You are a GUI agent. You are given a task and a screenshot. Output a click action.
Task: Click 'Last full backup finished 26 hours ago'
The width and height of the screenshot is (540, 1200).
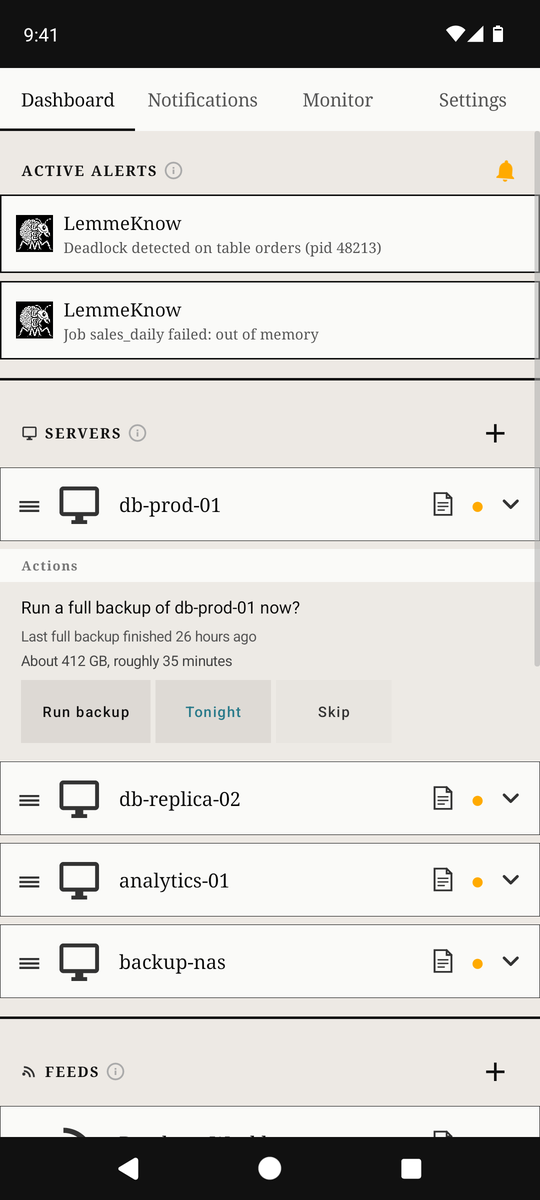pos(139,637)
